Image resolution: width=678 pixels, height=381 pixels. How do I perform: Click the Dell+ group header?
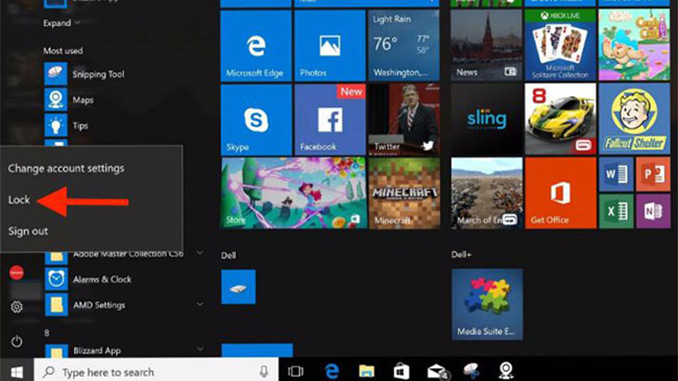pos(461,255)
